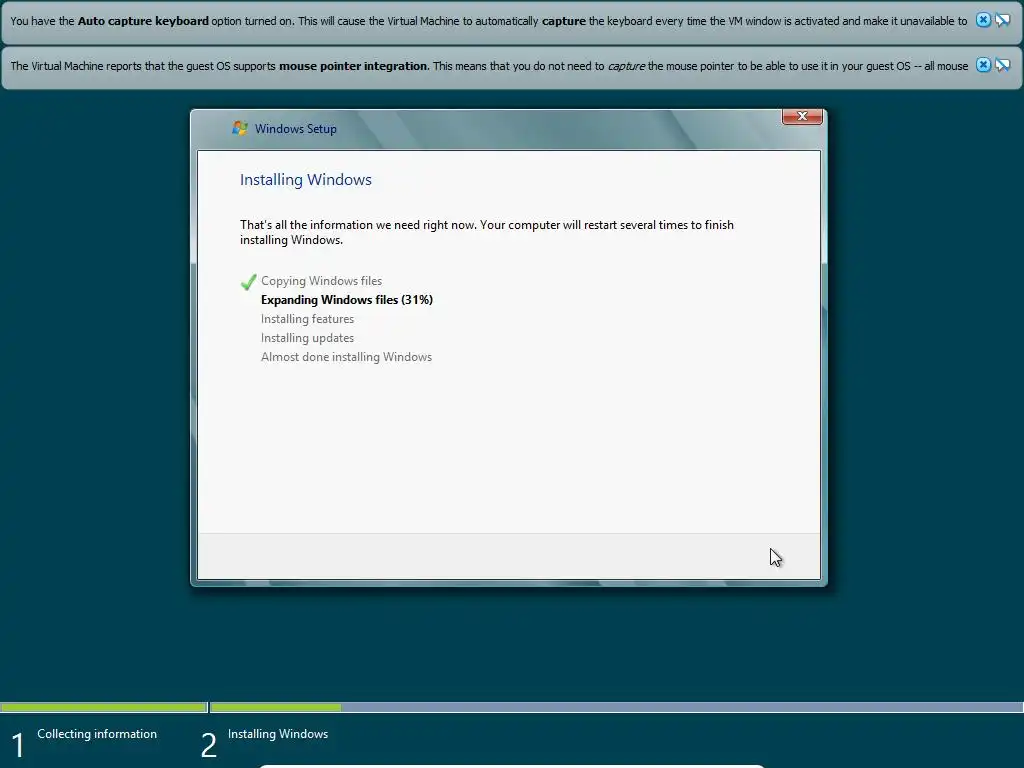1024x768 pixels.
Task: Click the Collecting information progress bar
Action: [104, 707]
